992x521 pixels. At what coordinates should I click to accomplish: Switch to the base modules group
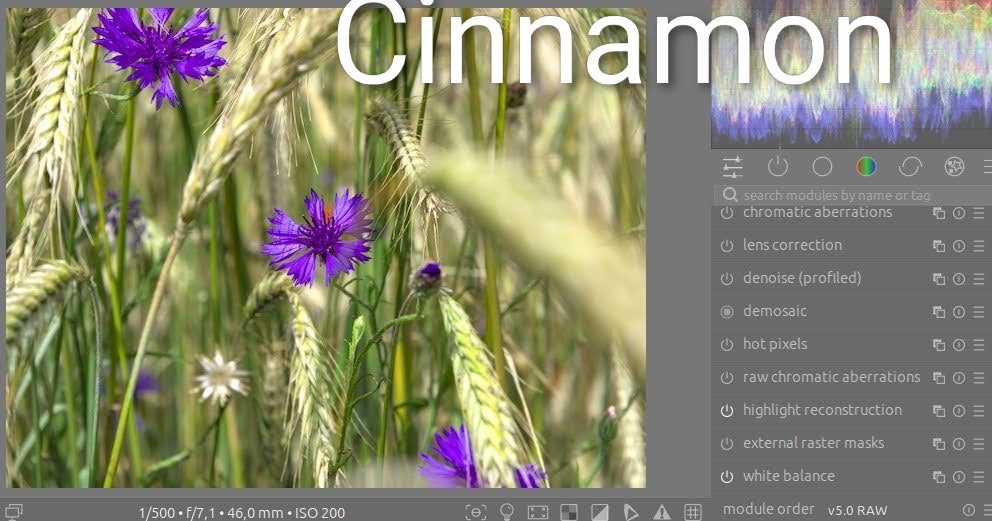coord(822,167)
